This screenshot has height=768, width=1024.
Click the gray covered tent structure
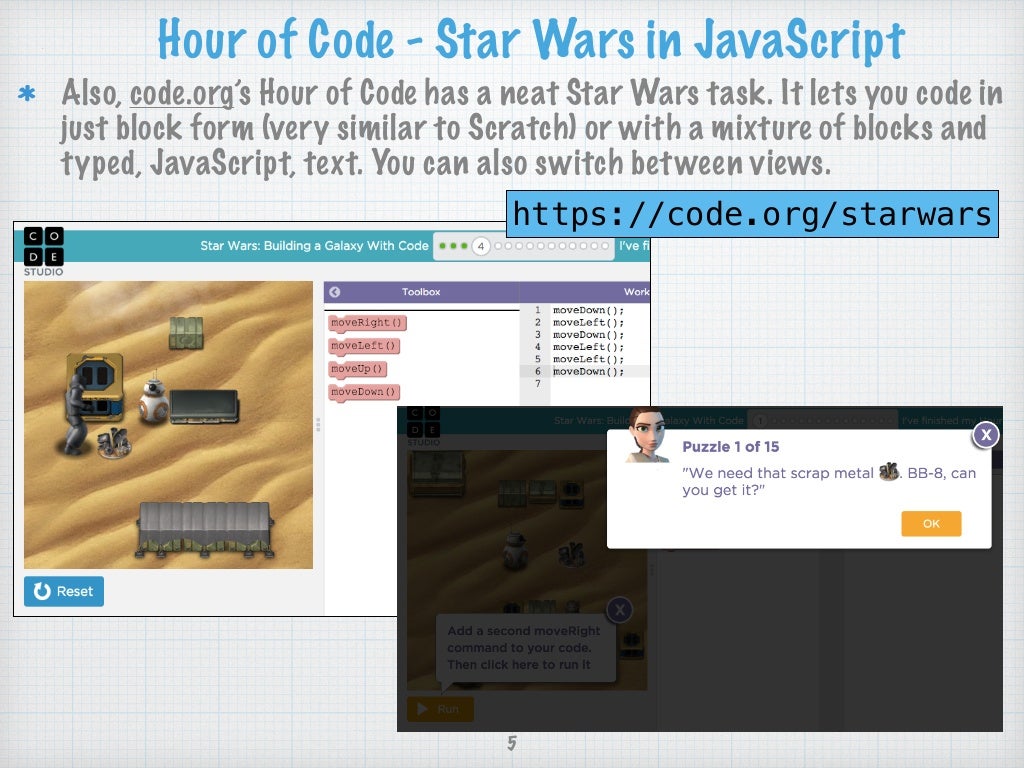pyautogui.click(x=204, y=528)
